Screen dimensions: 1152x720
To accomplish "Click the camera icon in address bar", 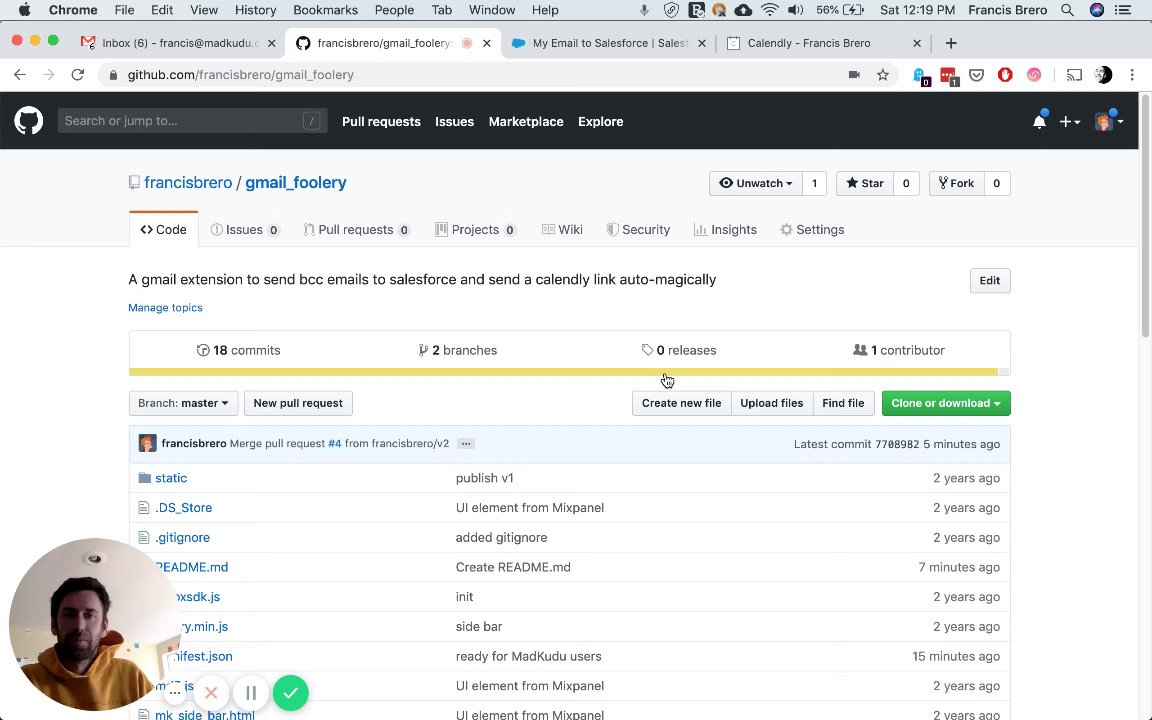I will pyautogui.click(x=854, y=75).
